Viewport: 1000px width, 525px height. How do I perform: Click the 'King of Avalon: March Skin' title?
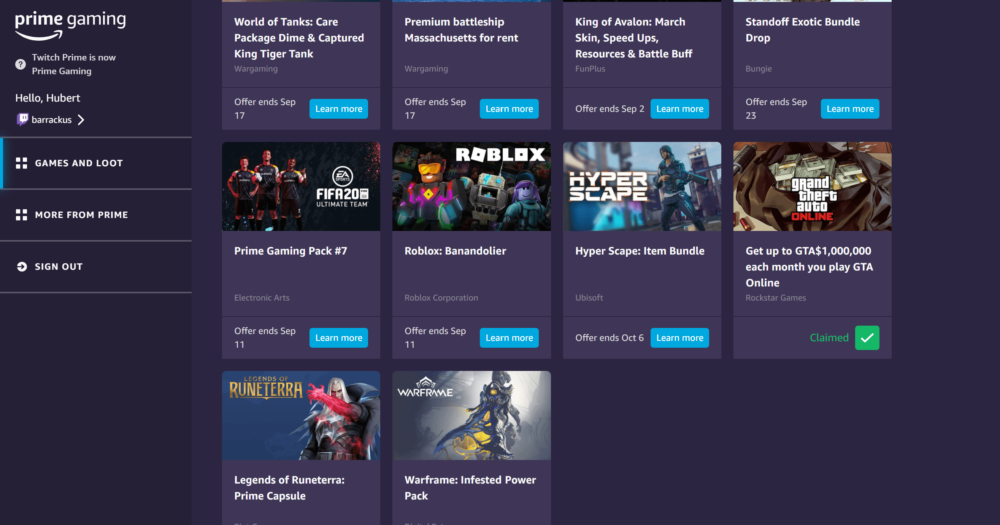633,38
